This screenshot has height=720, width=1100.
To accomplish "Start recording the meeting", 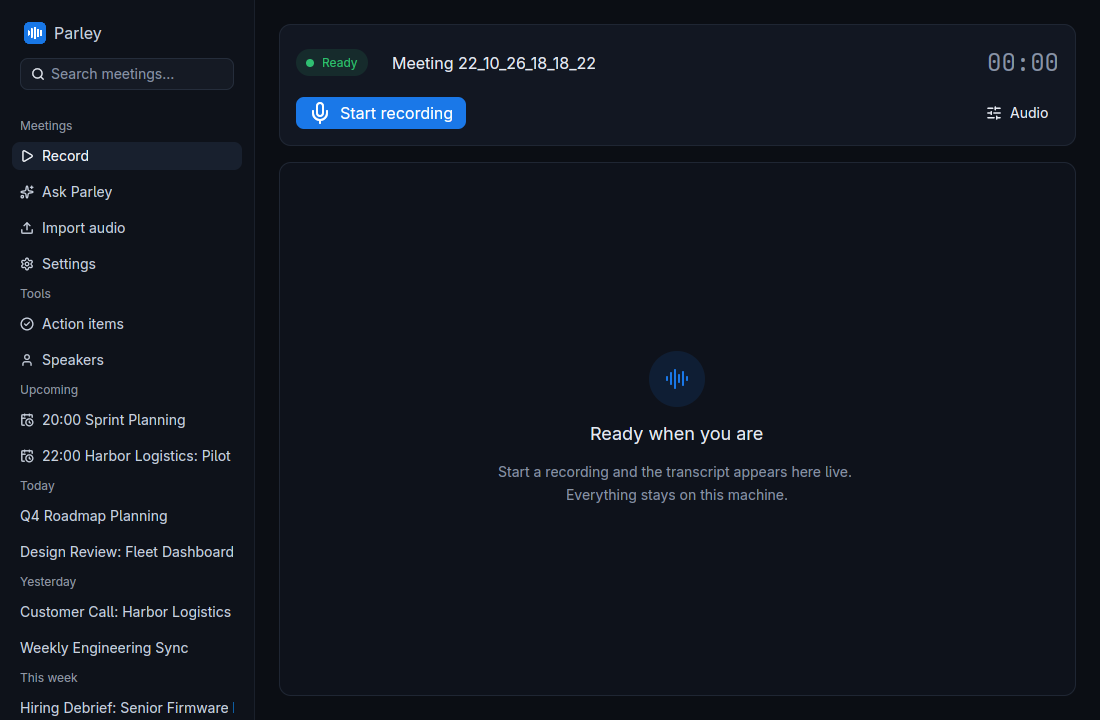I will (x=381, y=113).
